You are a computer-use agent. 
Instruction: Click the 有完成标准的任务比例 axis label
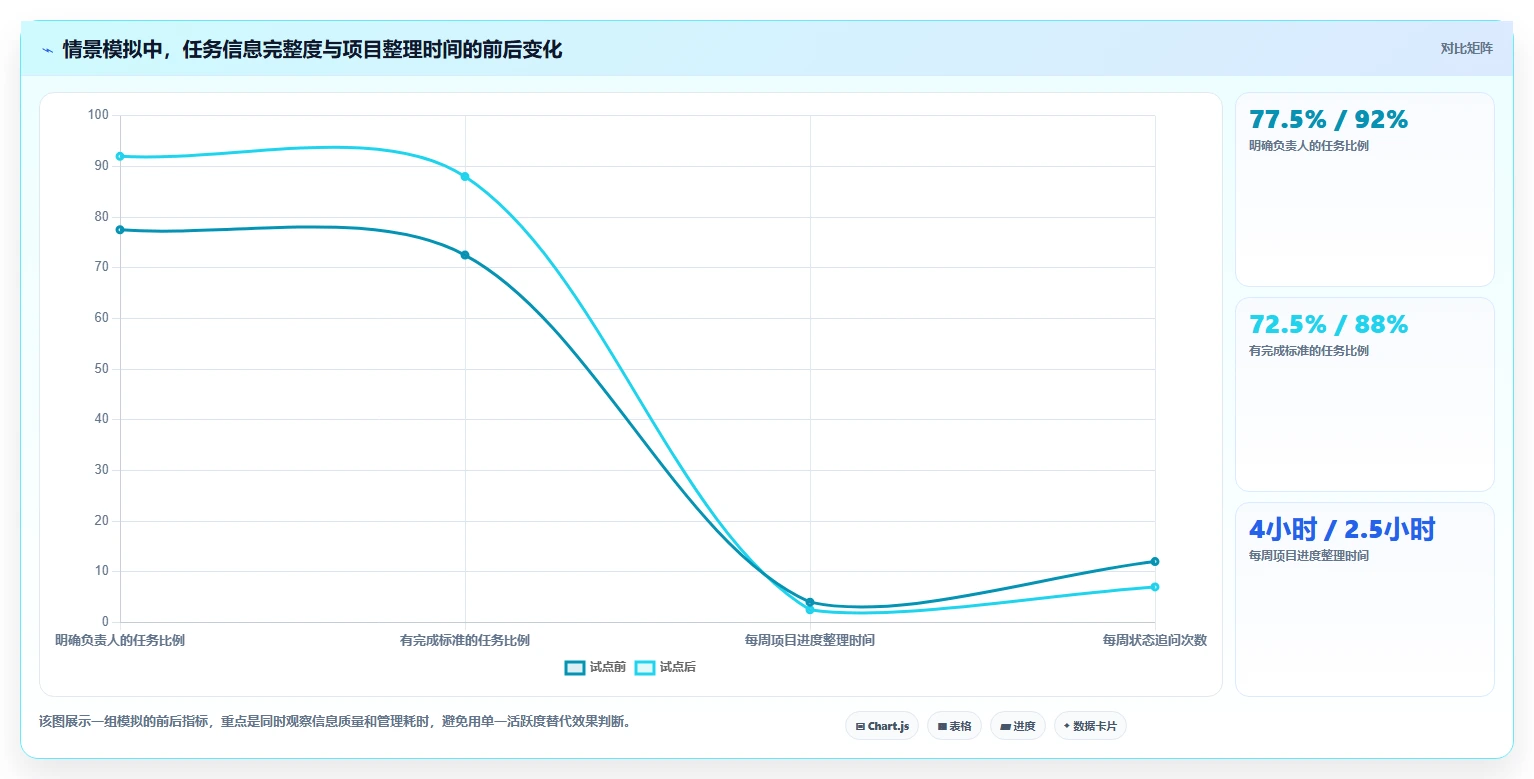point(465,640)
